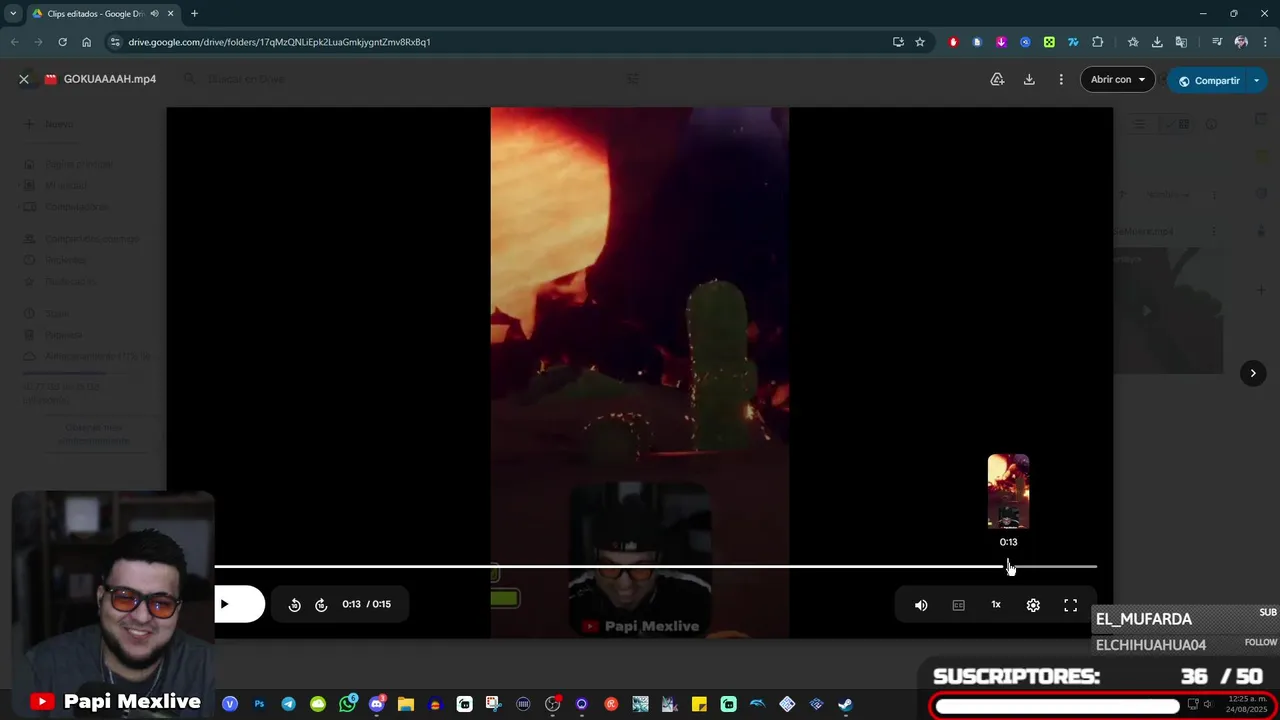Viewport: 1280px width, 720px height.
Task: Open OBS Studio from the taskbar
Action: [x=552, y=704]
